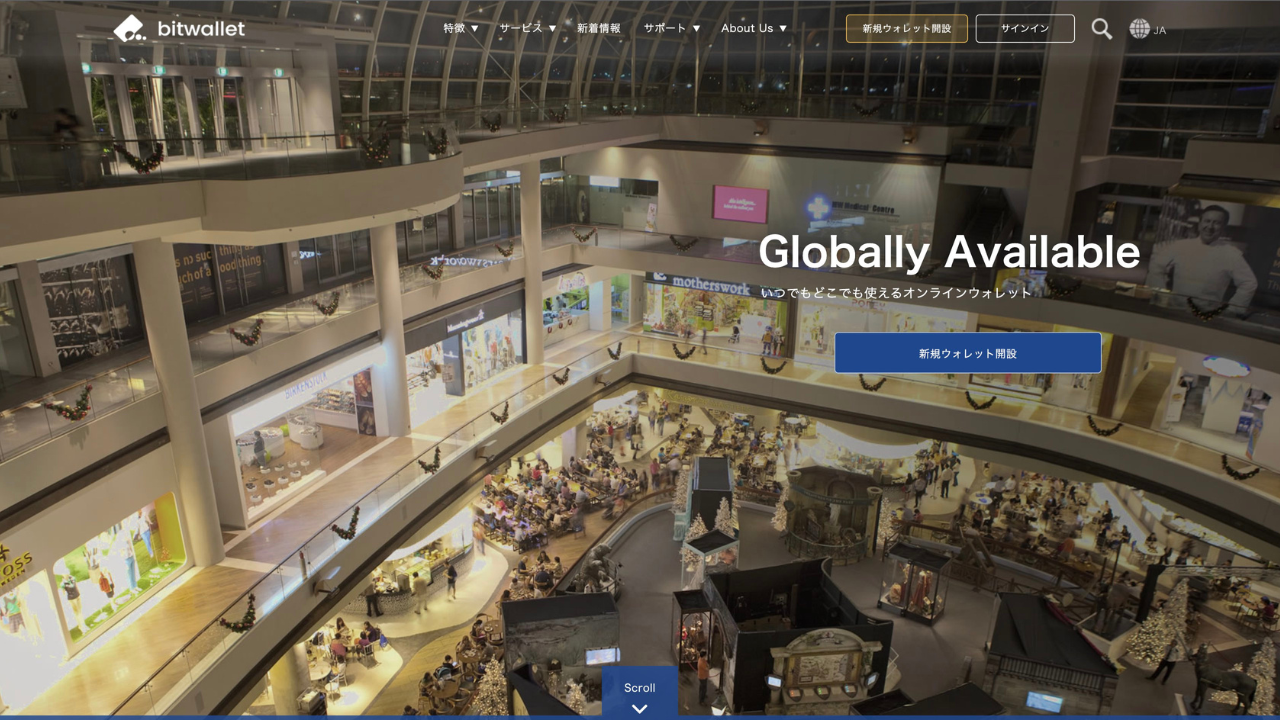Open the 新着情報 menu item
This screenshot has height=720, width=1280.
(x=599, y=28)
